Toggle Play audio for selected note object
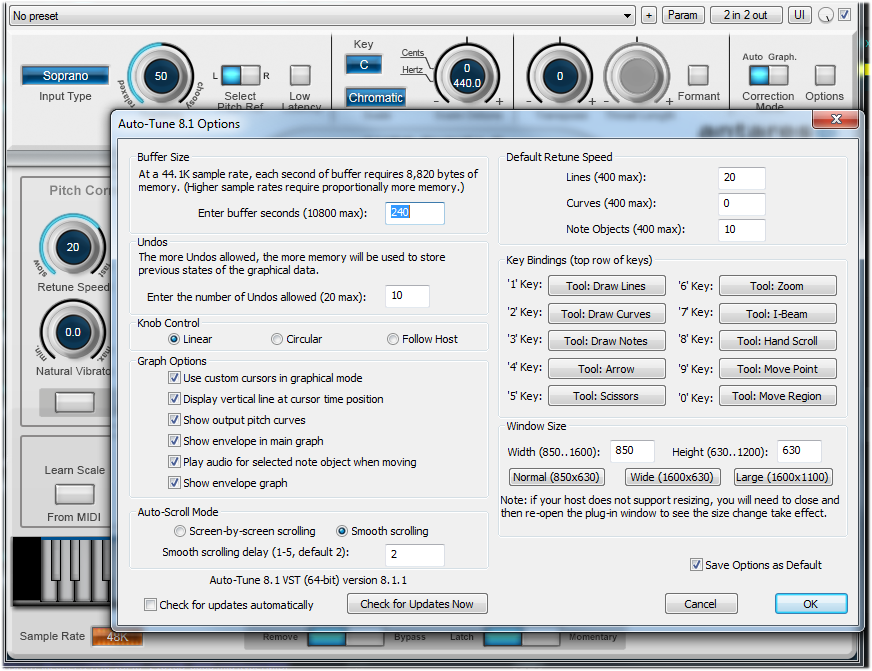872x671 pixels. 174,462
